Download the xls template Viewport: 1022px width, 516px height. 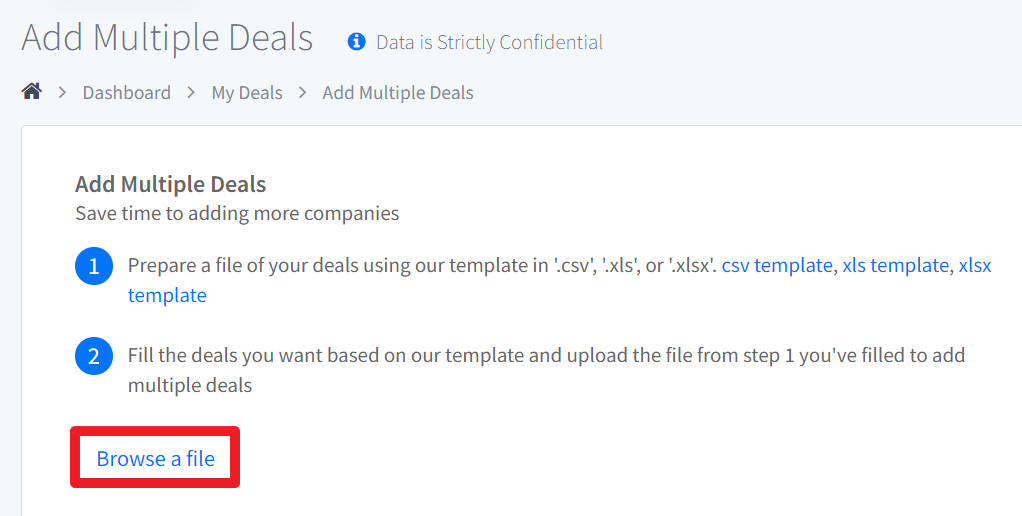[896, 265]
